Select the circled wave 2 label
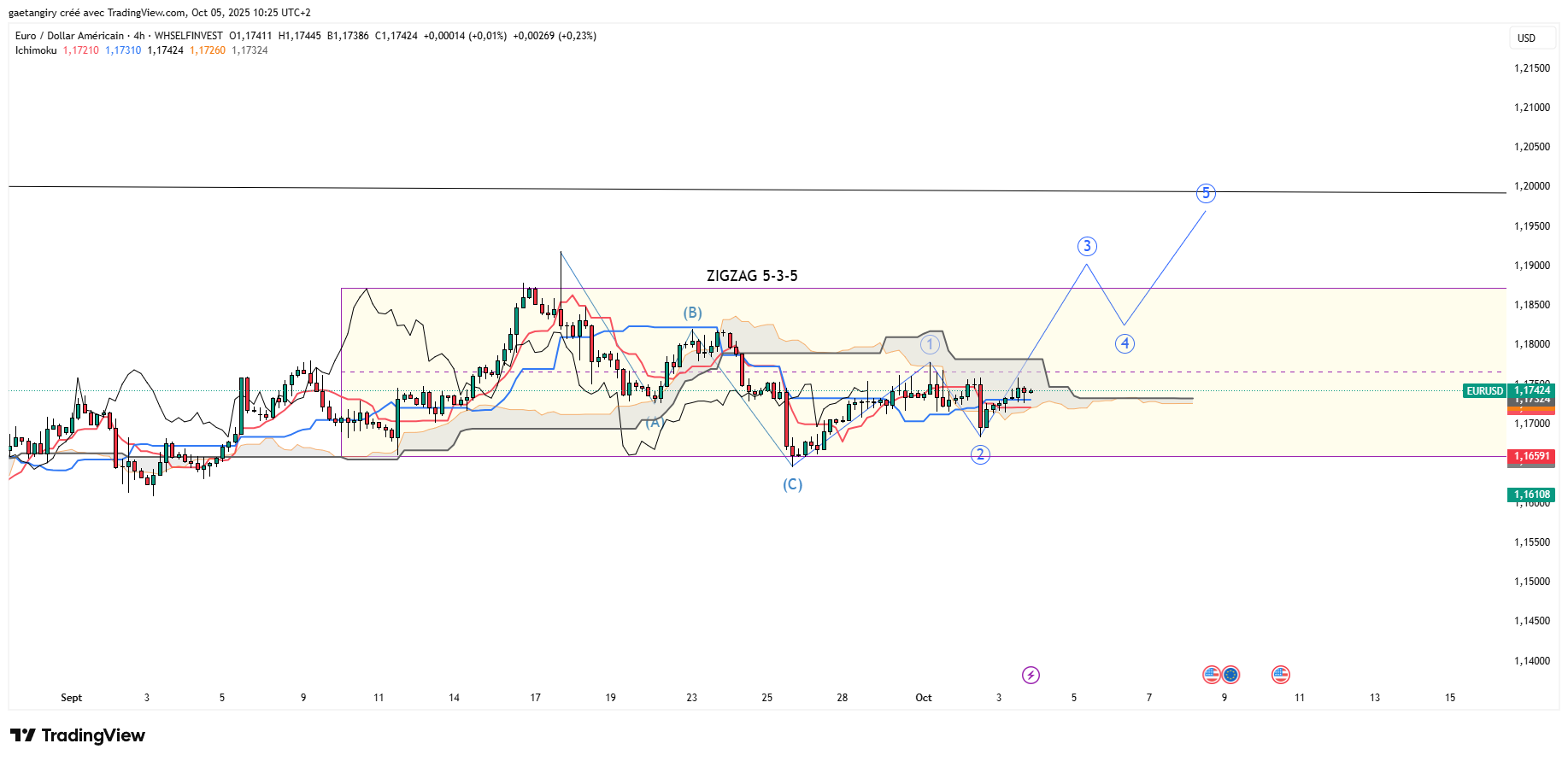This screenshot has height=761, width=1568. [x=980, y=454]
